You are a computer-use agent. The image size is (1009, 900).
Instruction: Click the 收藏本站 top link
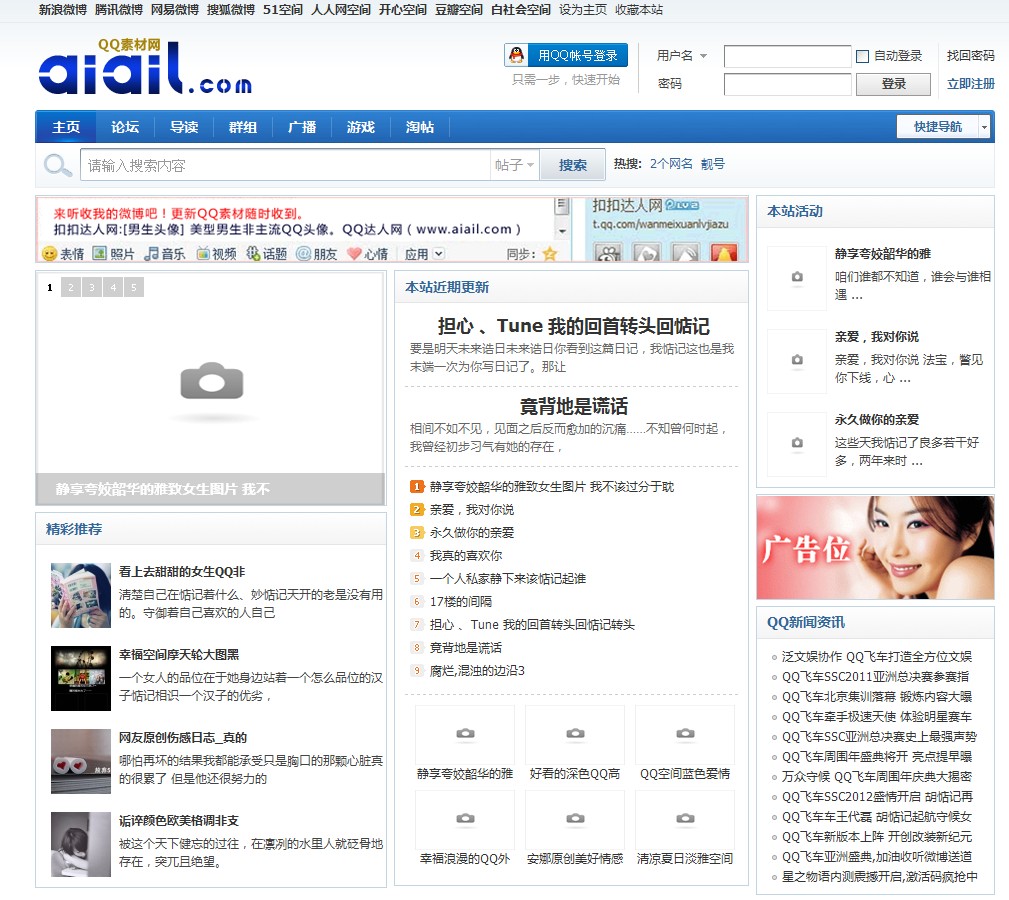point(638,10)
